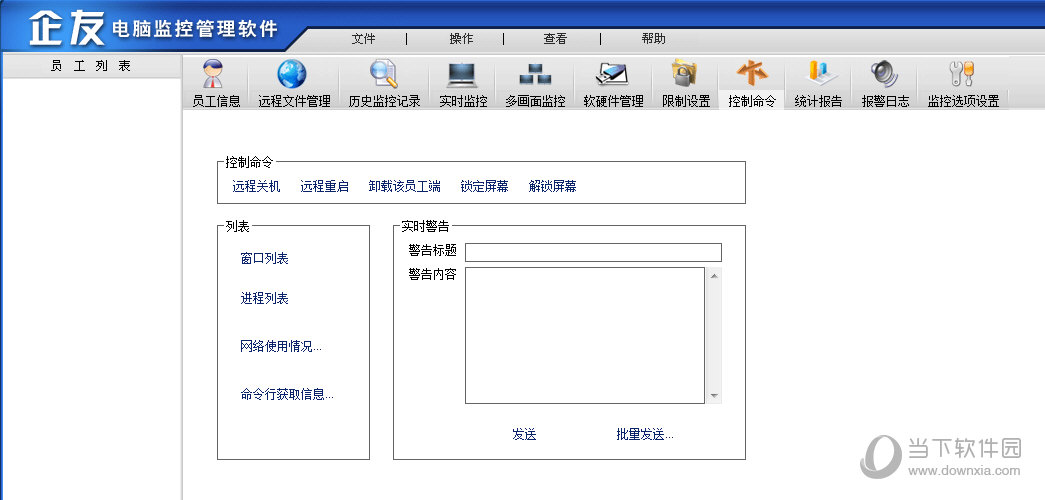
Task: Open 历史监控记录 history monitoring records
Action: point(384,84)
